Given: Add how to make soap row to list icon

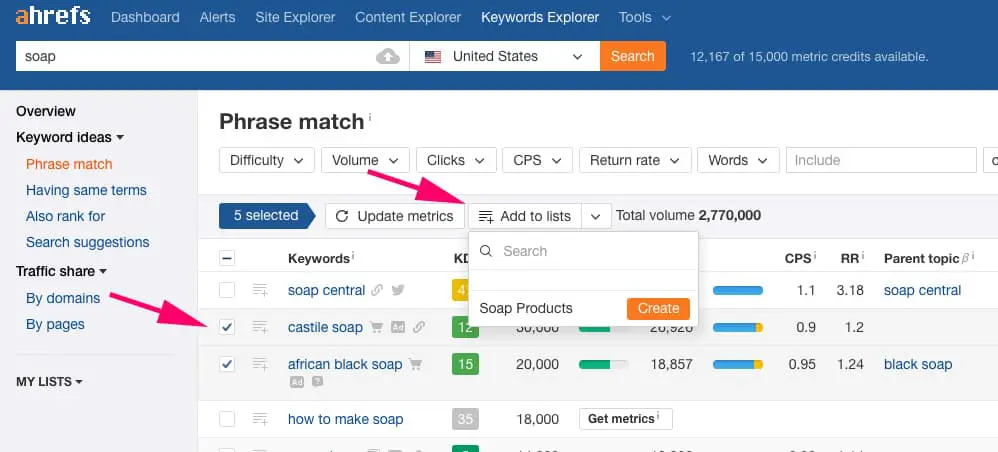Looking at the screenshot, I should 260,419.
